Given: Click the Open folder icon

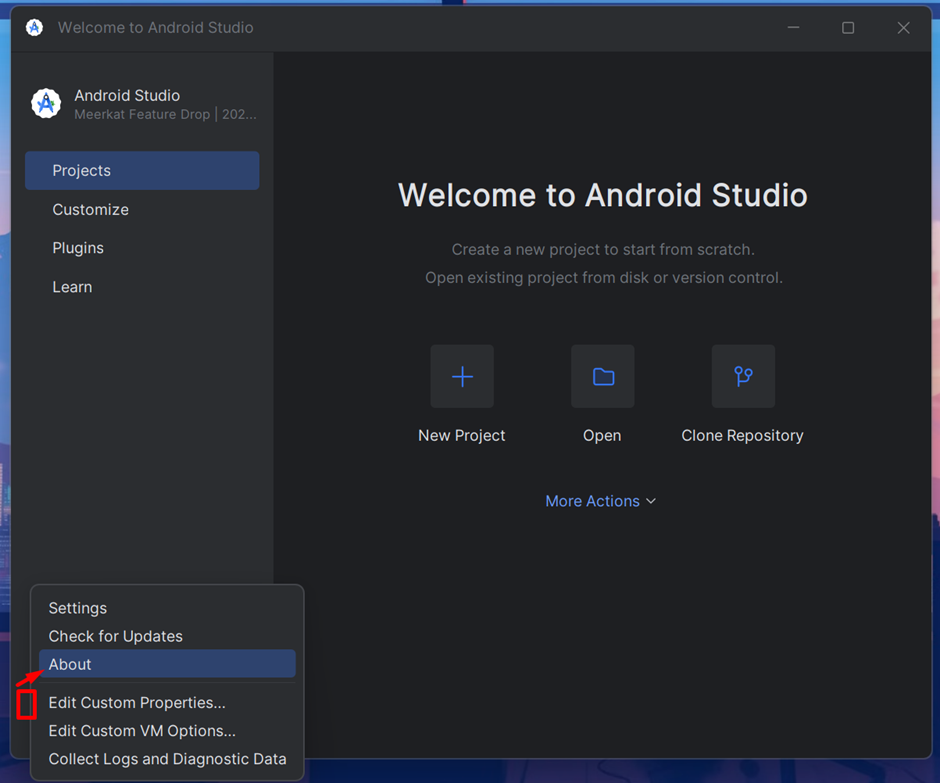Looking at the screenshot, I should coord(602,377).
